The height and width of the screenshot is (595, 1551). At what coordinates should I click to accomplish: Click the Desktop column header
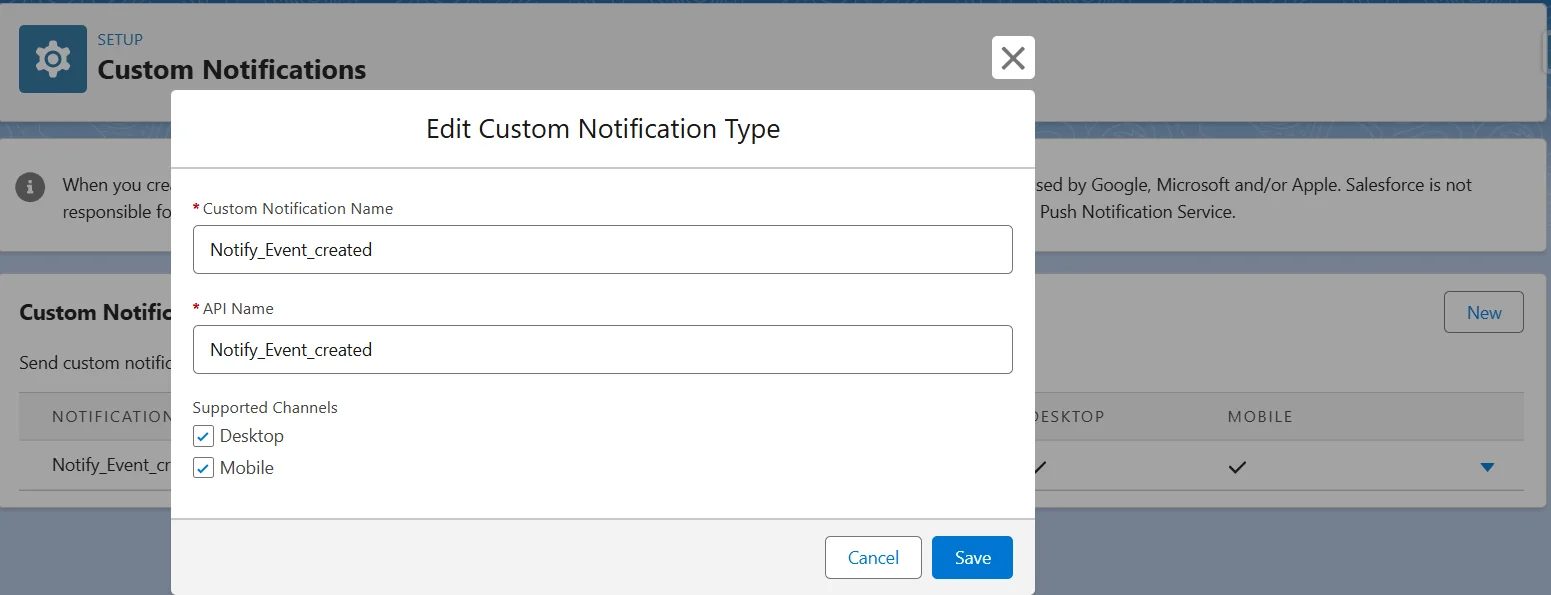(x=1068, y=416)
